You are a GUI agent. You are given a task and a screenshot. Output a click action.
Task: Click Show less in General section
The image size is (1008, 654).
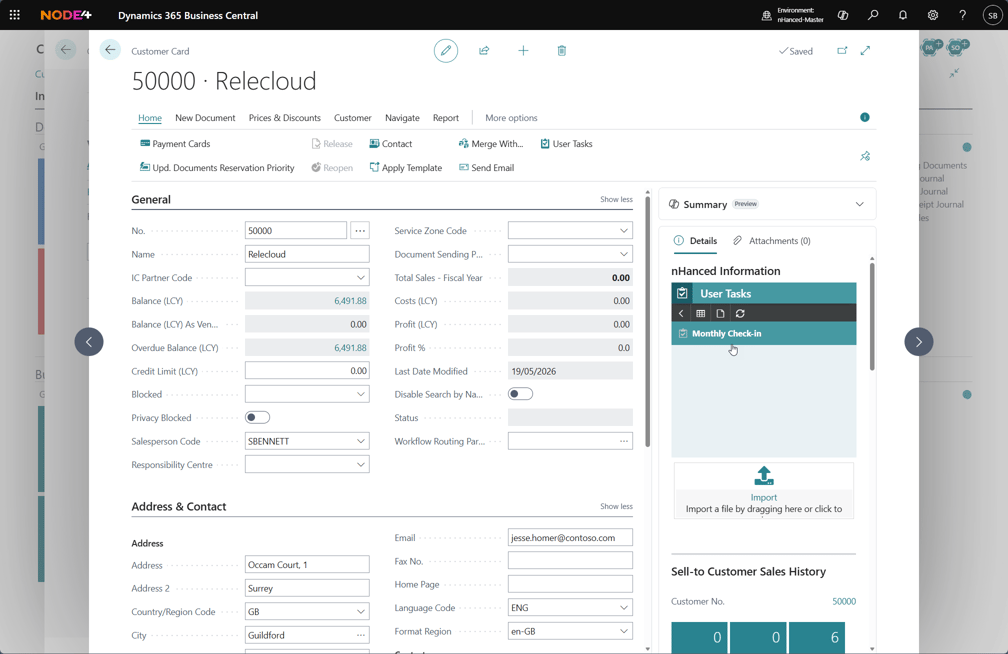(616, 199)
